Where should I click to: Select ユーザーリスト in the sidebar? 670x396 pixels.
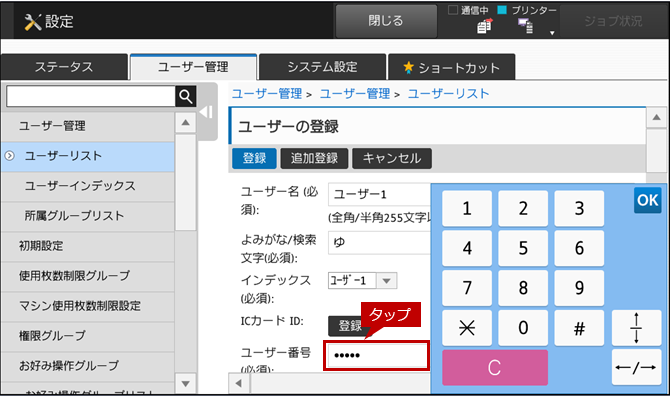click(x=88, y=156)
